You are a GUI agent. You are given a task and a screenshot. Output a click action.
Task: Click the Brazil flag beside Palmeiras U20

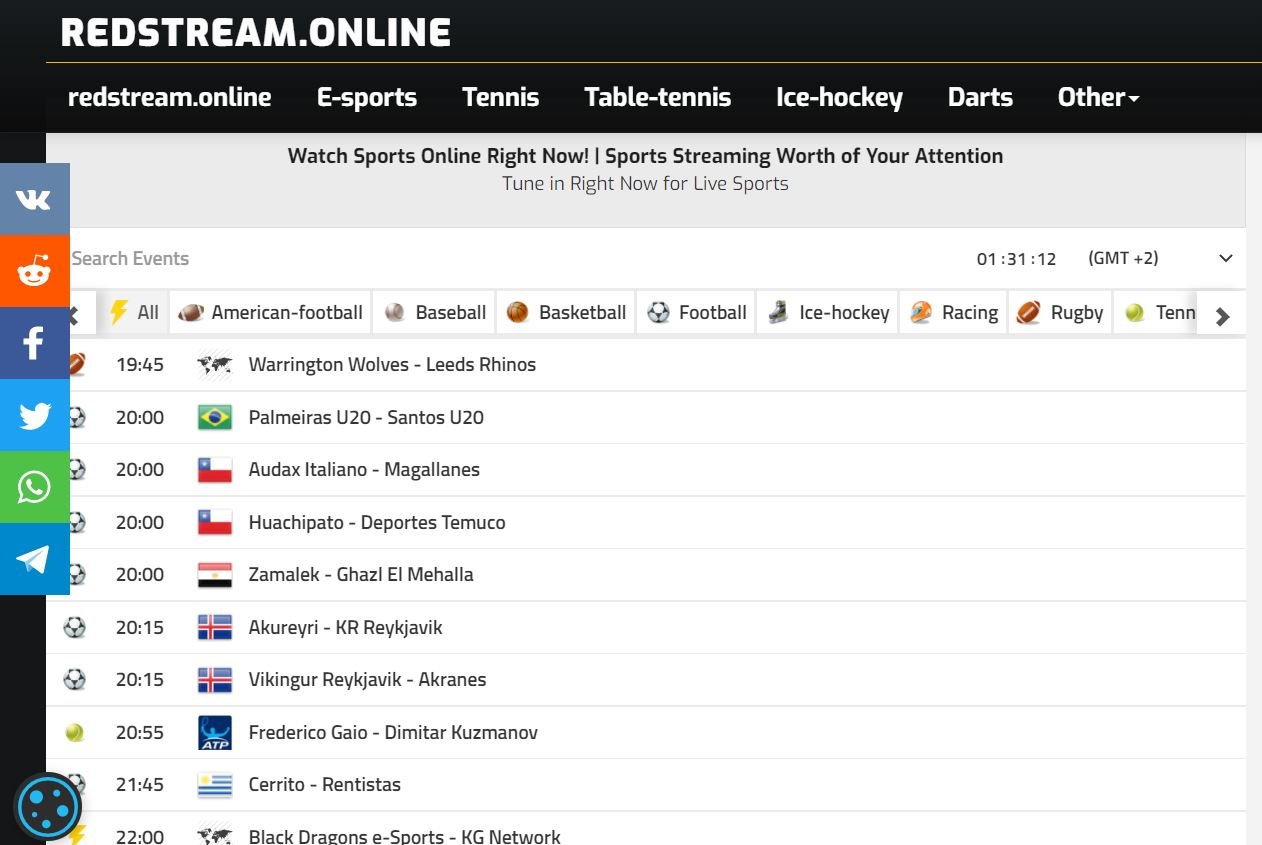215,417
